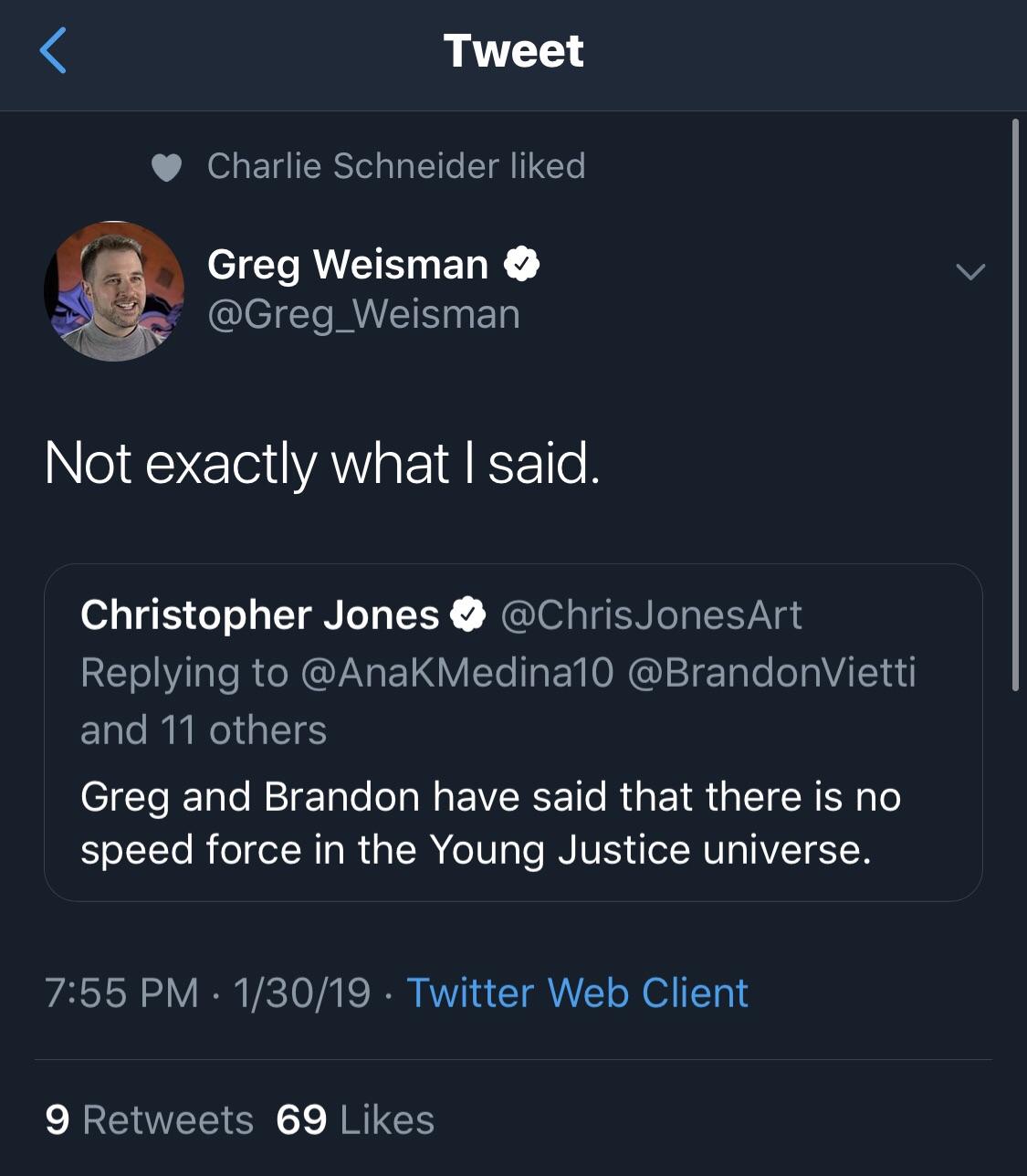View the 9 Retweets list
The height and width of the screenshot is (1176, 1027).
(x=149, y=1119)
